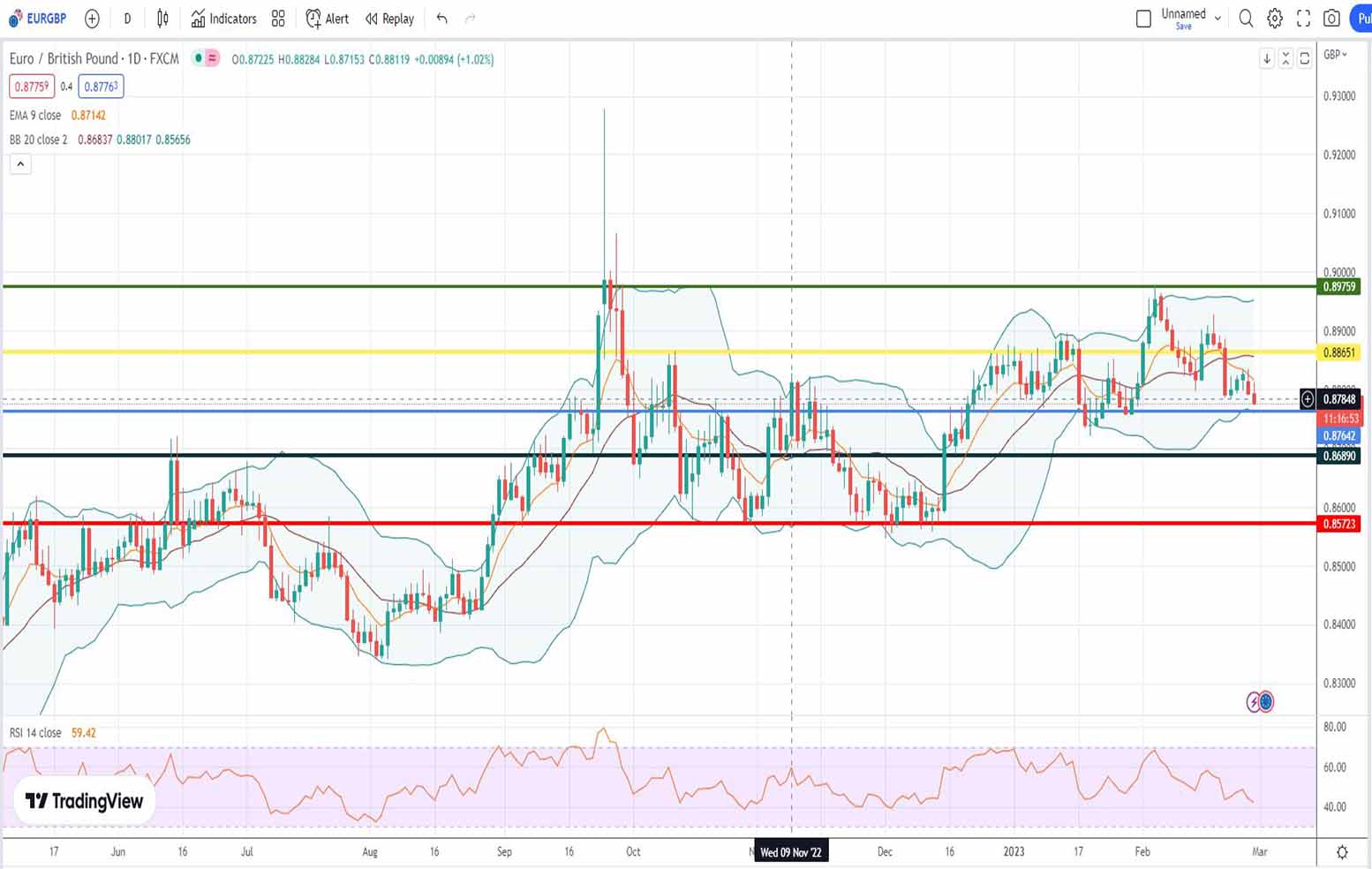Image resolution: width=1372 pixels, height=869 pixels.
Task: Enter fullscreen mode
Action: (1303, 19)
